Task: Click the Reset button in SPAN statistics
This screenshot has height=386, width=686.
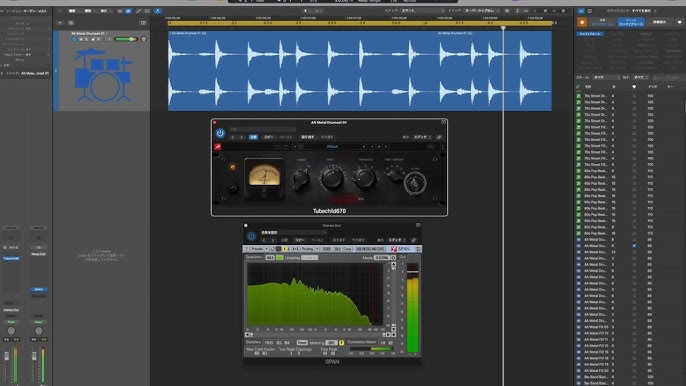Action: click(302, 343)
